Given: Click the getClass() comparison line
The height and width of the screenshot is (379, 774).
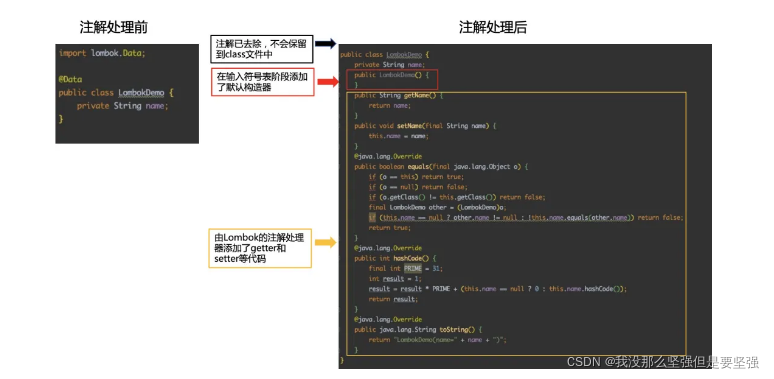Looking at the screenshot, I should coord(457,197).
